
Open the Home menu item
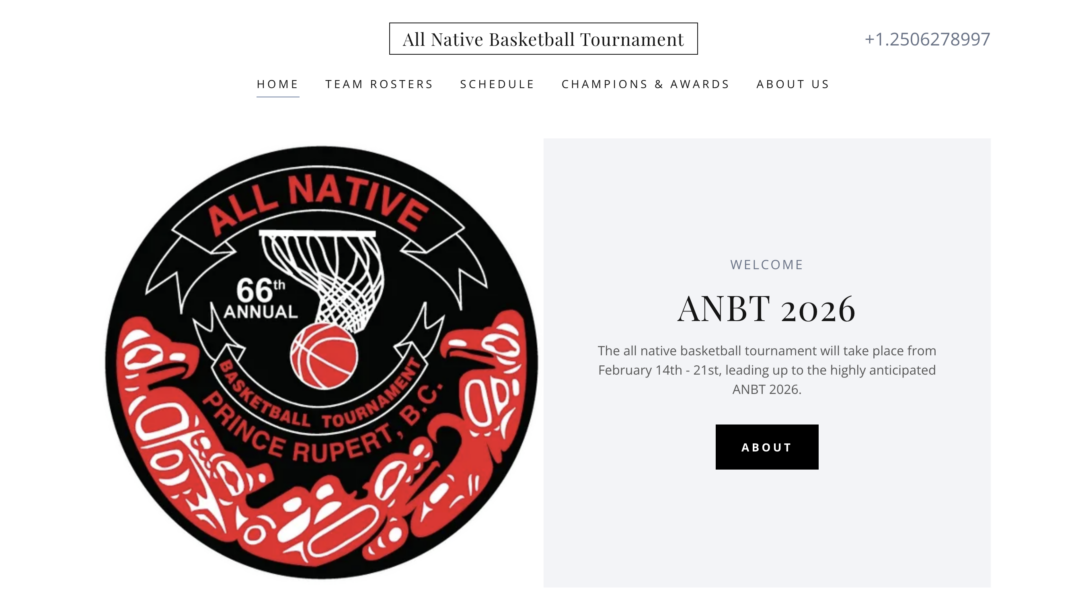278,84
